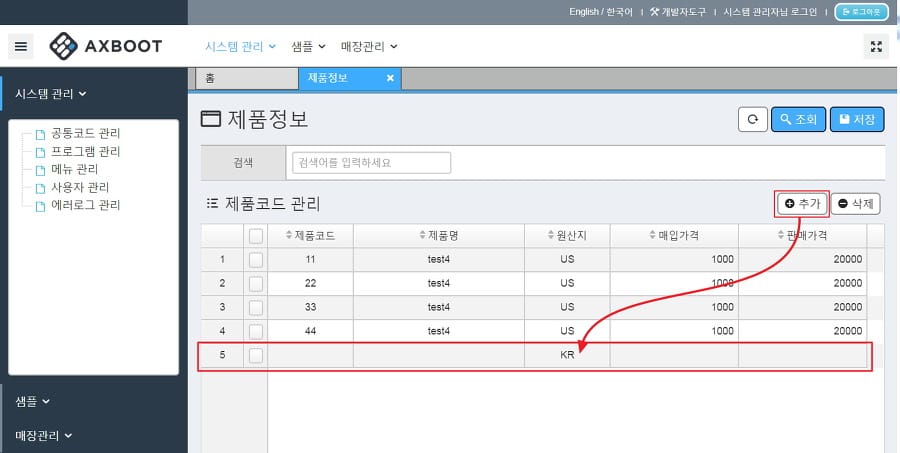Check the row with 제품코드 11

[256, 260]
